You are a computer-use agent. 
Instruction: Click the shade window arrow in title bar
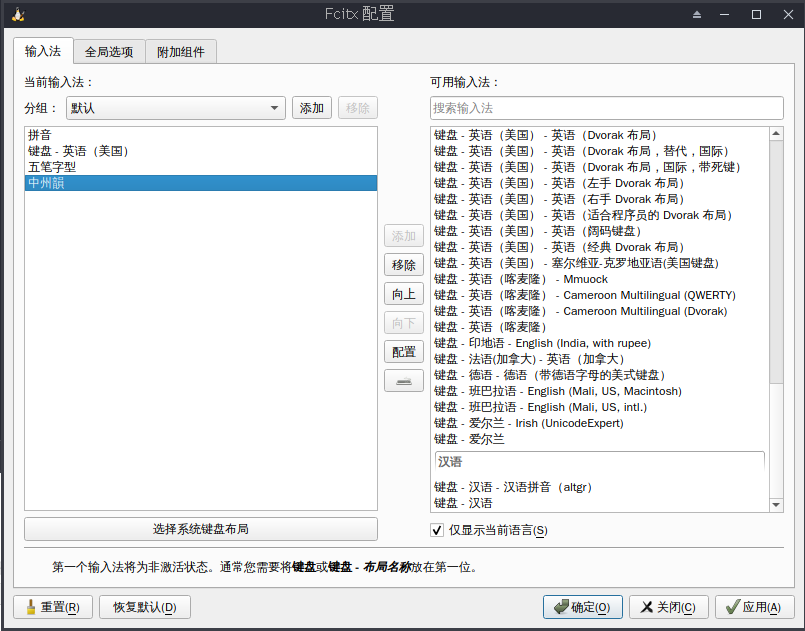pyautogui.click(x=697, y=14)
